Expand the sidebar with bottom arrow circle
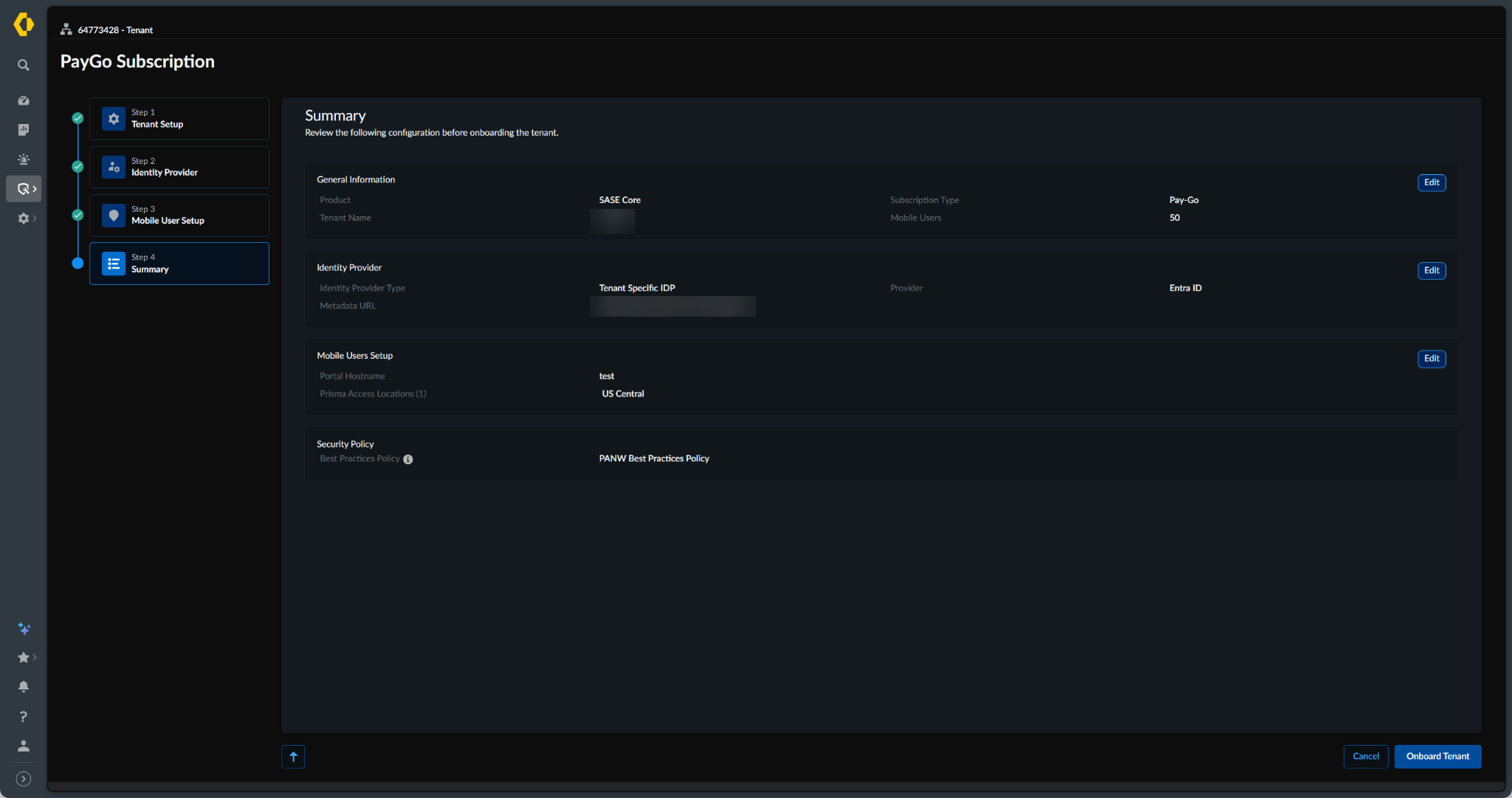Viewport: 1512px width, 798px height. pyautogui.click(x=24, y=779)
